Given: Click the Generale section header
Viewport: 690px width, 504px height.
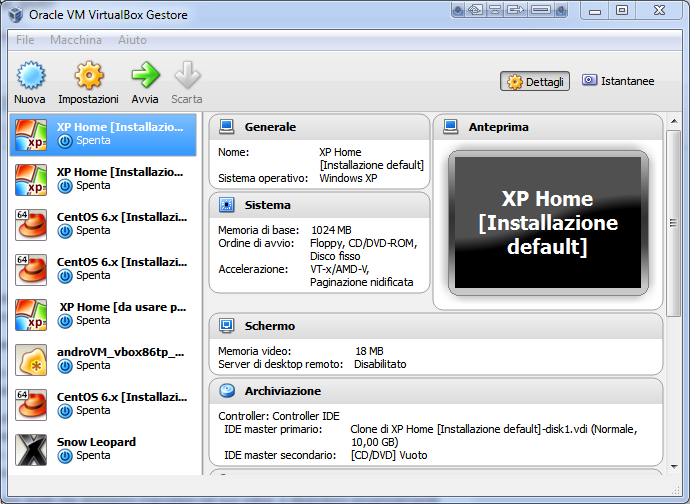Looking at the screenshot, I should (319, 127).
